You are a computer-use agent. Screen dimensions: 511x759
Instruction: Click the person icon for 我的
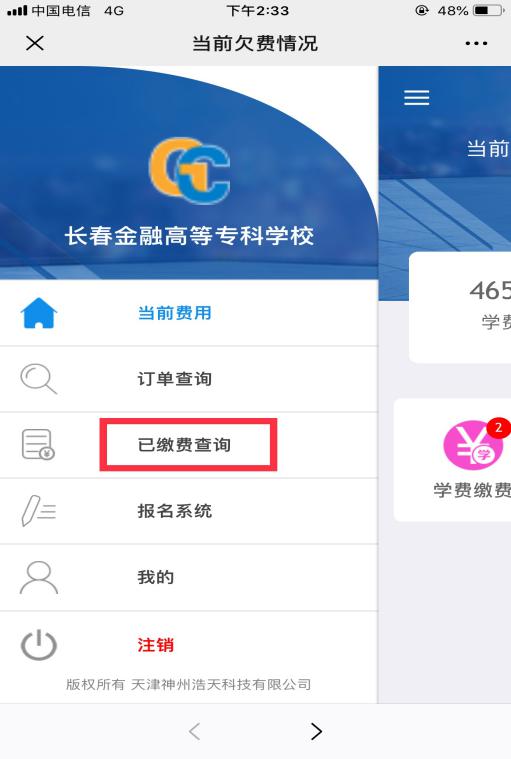39,577
